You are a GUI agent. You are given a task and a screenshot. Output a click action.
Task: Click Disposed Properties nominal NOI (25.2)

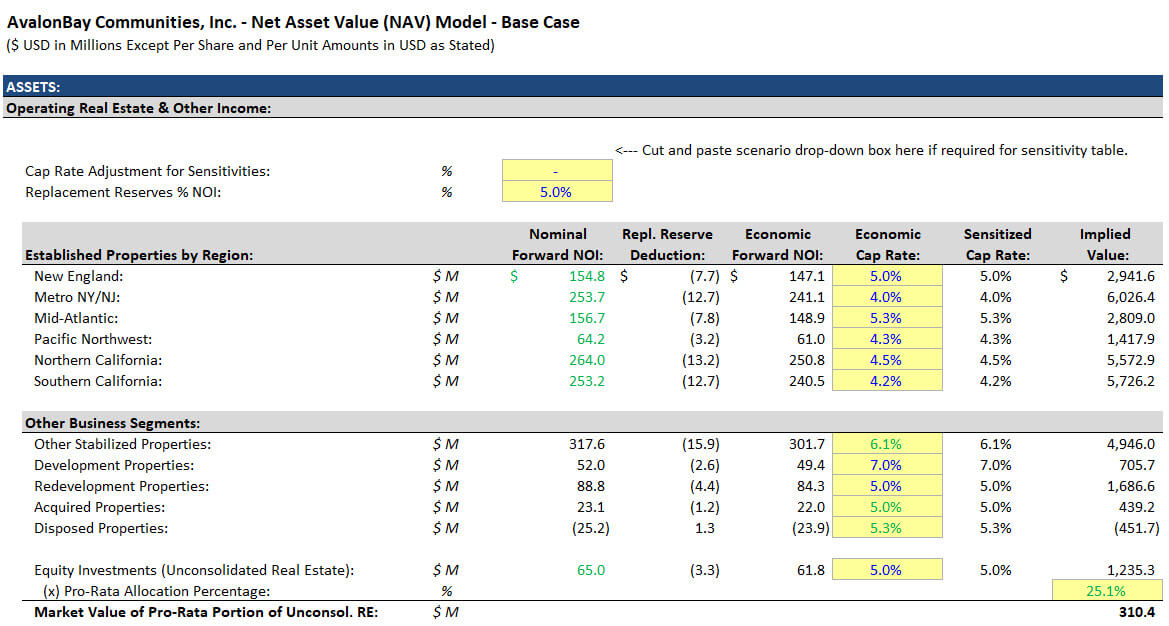point(590,528)
